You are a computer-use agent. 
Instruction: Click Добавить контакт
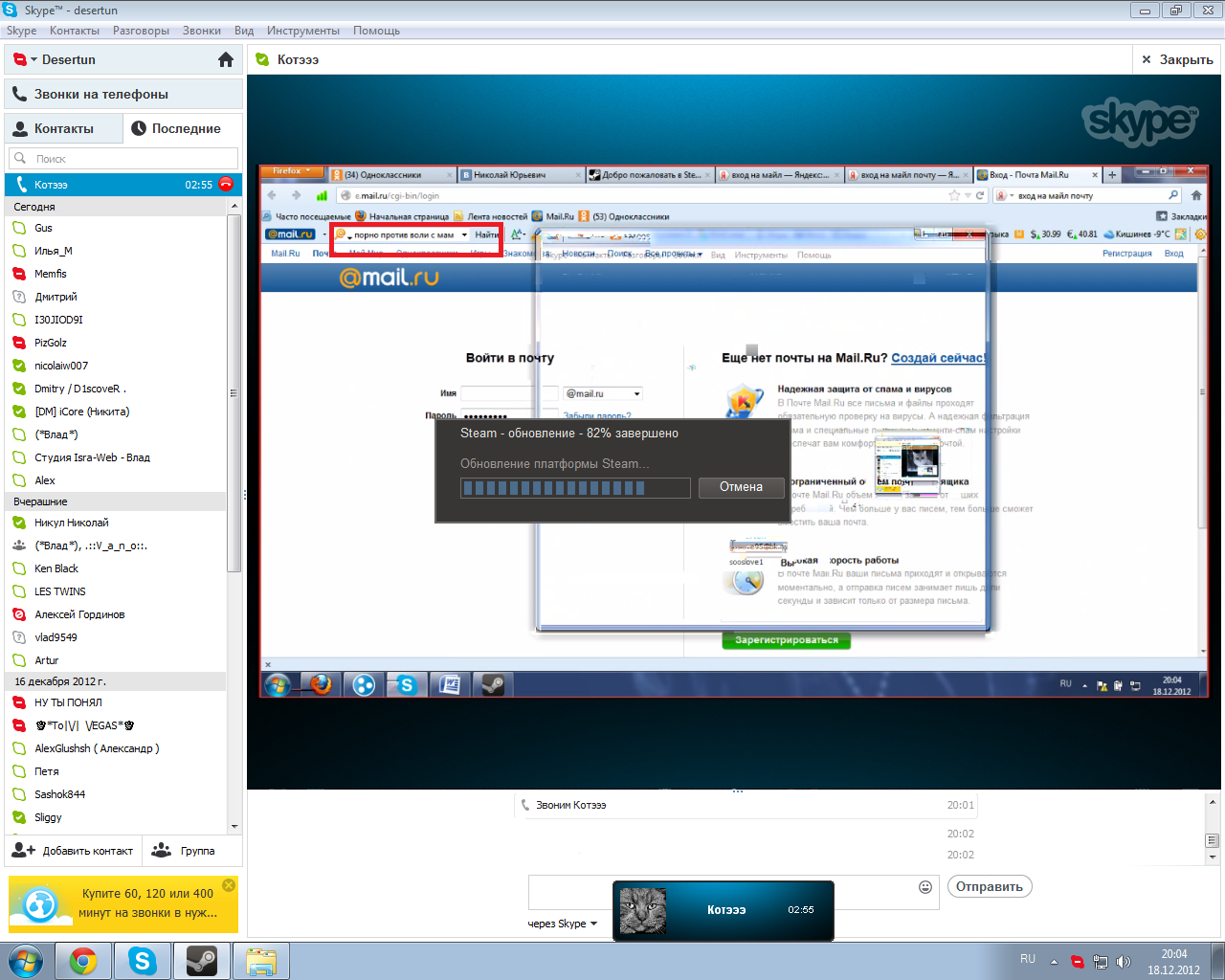[73, 851]
